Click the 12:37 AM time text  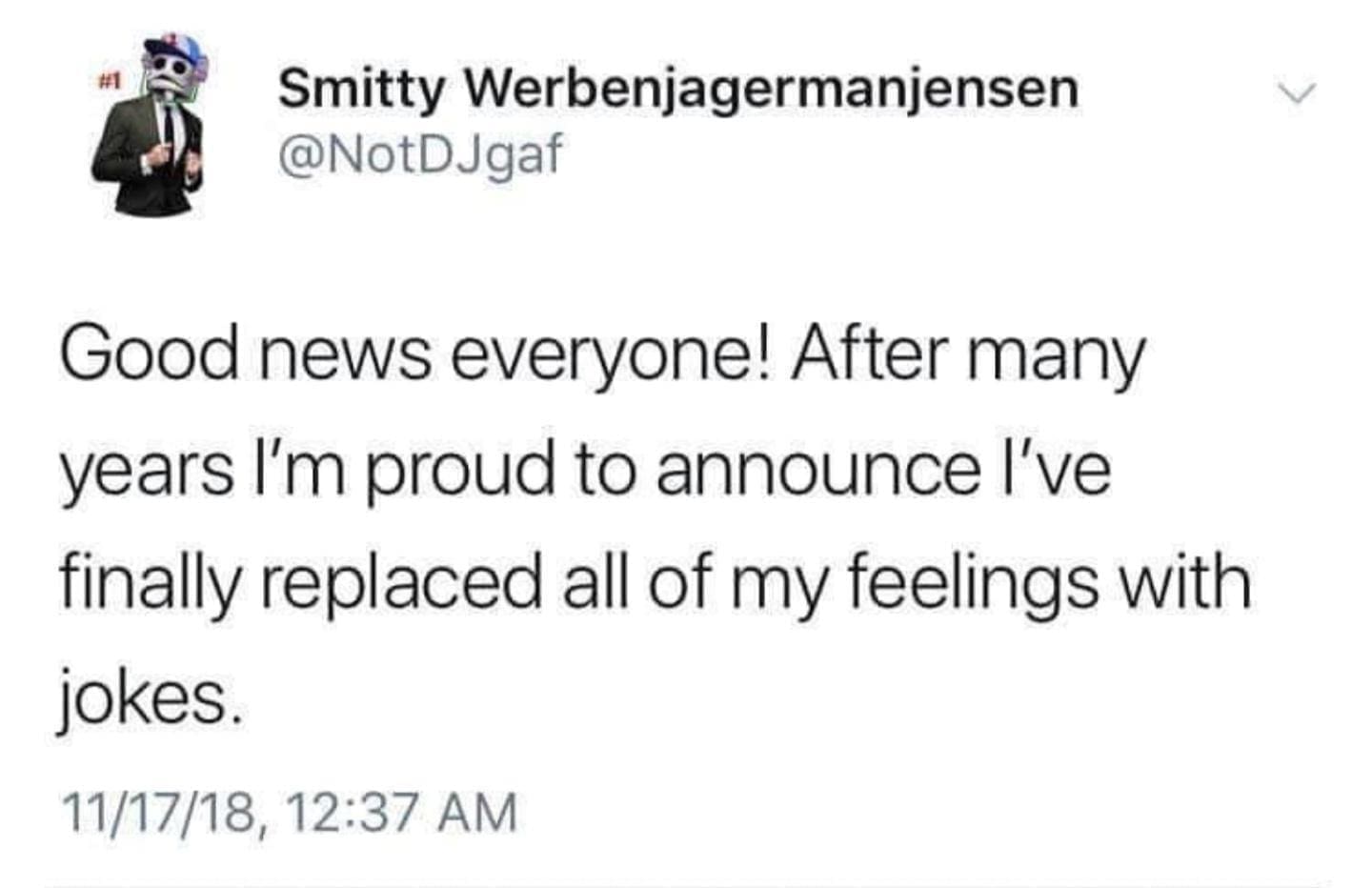pyautogui.click(x=400, y=814)
